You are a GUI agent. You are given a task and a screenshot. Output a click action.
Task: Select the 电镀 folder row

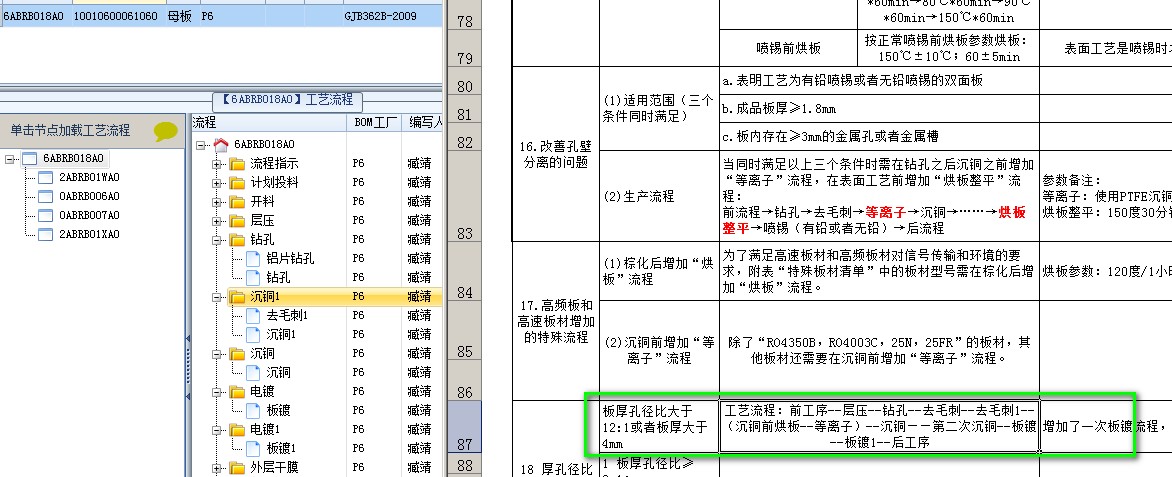[x=262, y=391]
